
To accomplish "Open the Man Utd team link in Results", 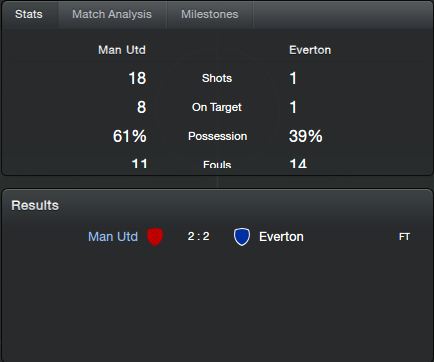I will [113, 237].
